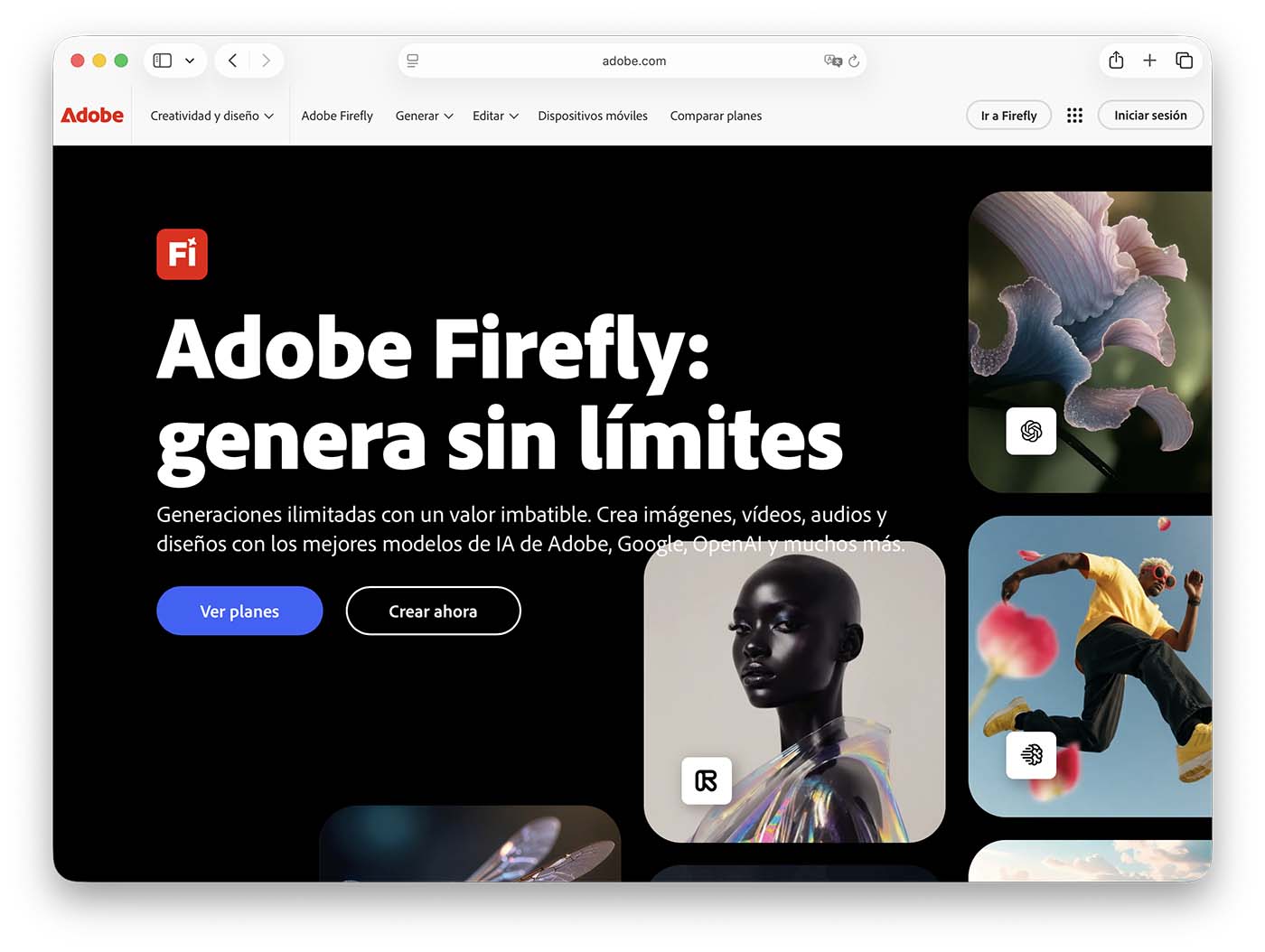Expand the Editar menu
Image resolution: width=1265 pixels, height=952 pixels.
pyautogui.click(x=494, y=116)
